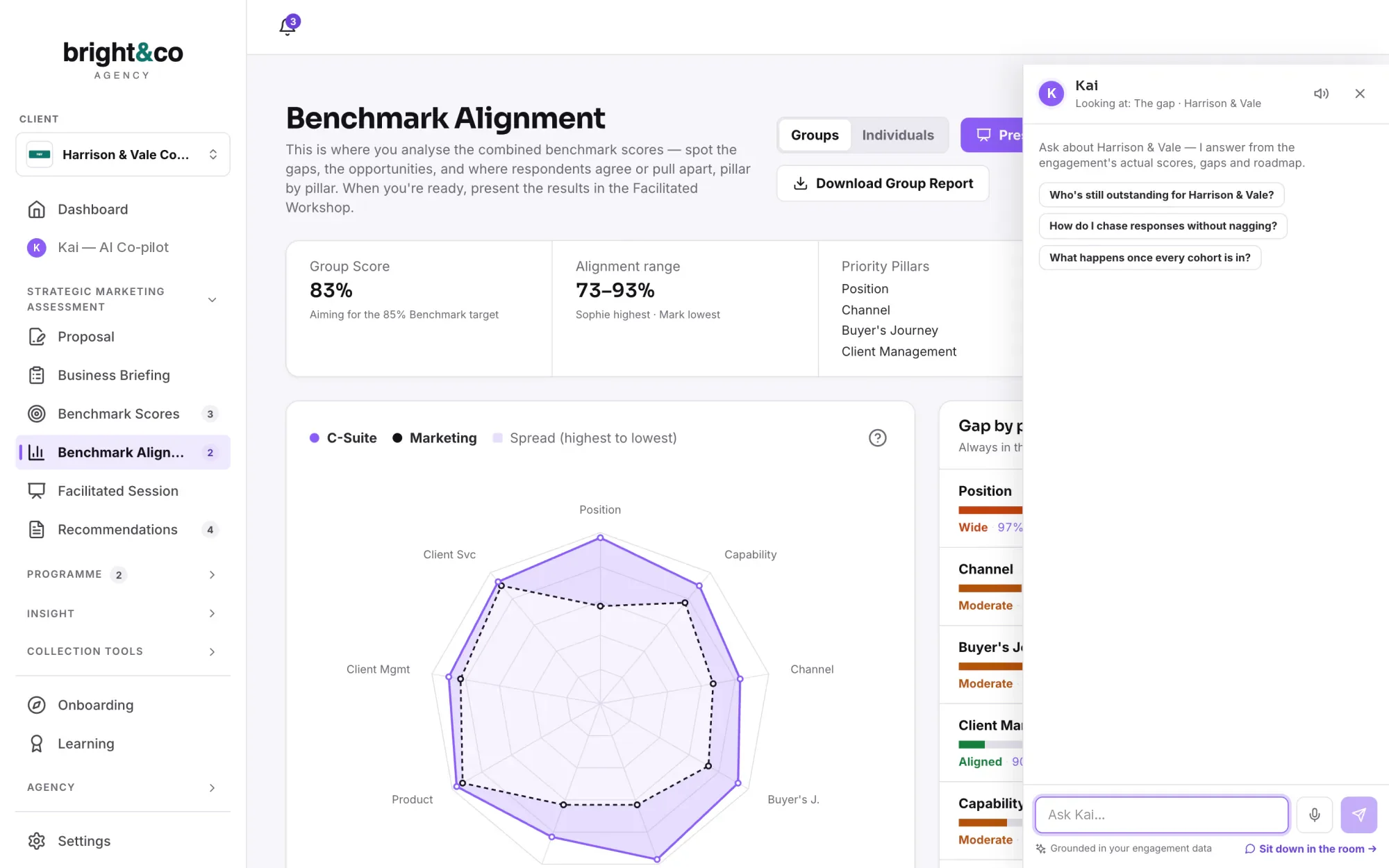Click the Recommendations file icon
The height and width of the screenshot is (868, 1389).
coord(37,530)
